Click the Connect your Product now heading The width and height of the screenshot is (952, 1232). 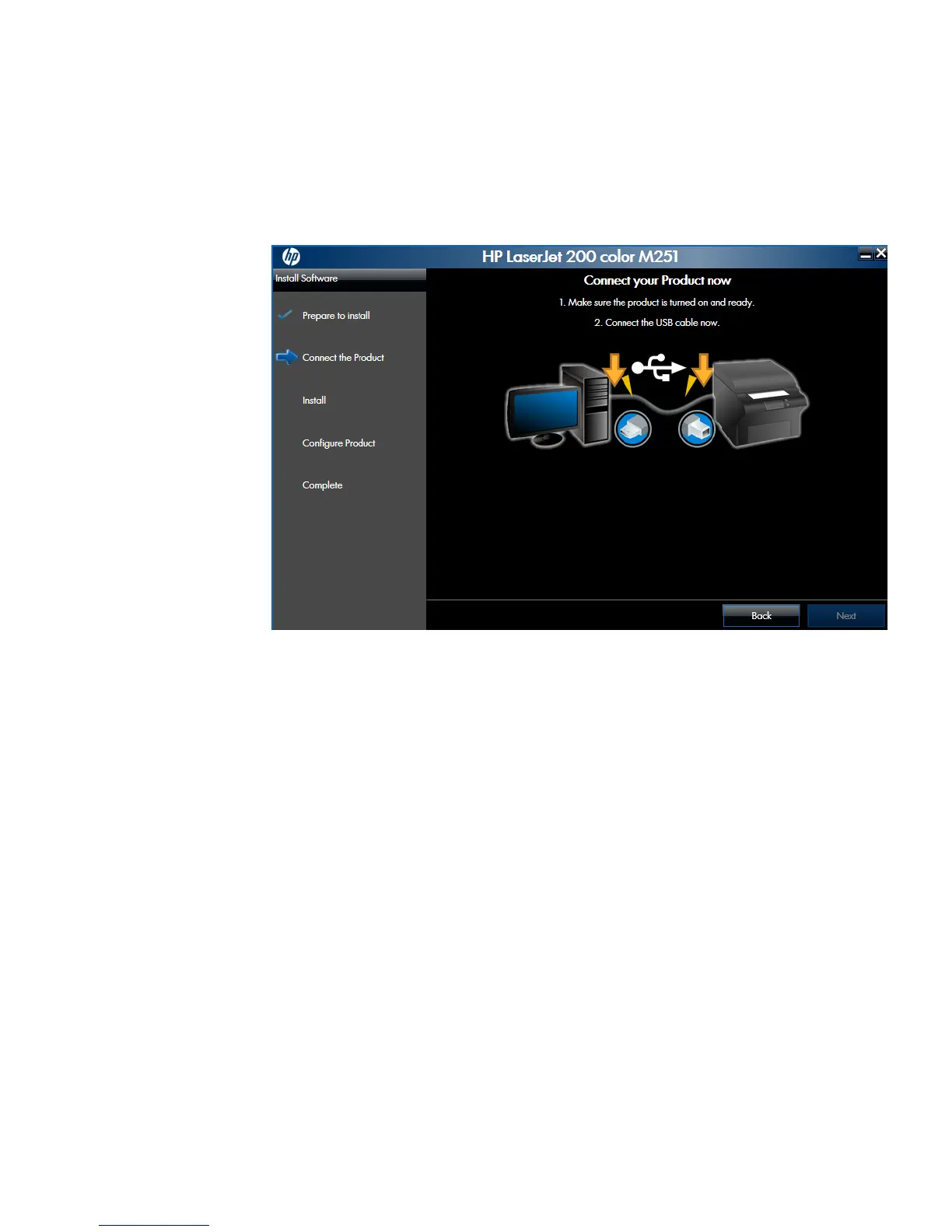coord(657,281)
